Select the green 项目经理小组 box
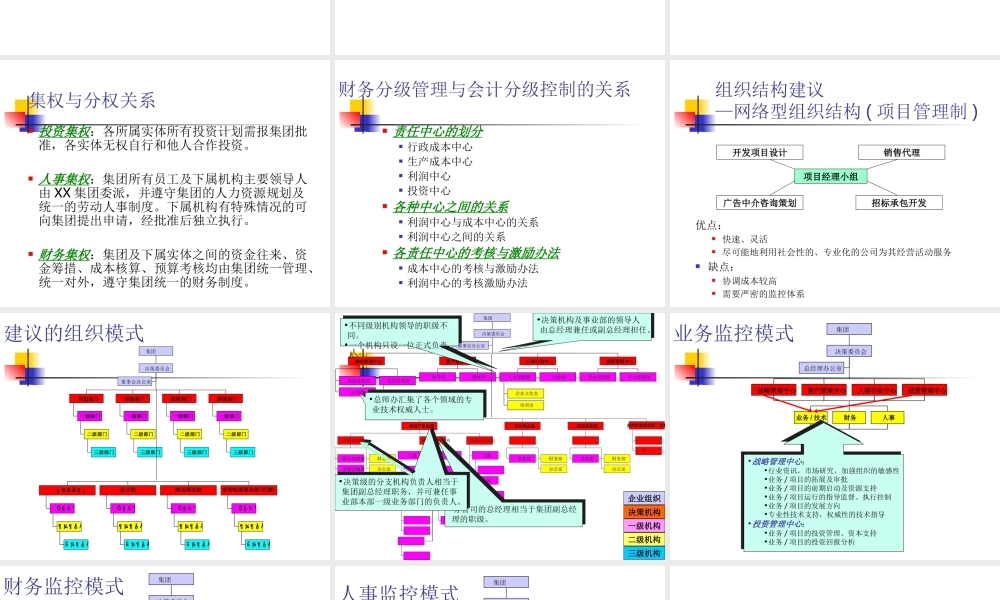 tap(833, 174)
